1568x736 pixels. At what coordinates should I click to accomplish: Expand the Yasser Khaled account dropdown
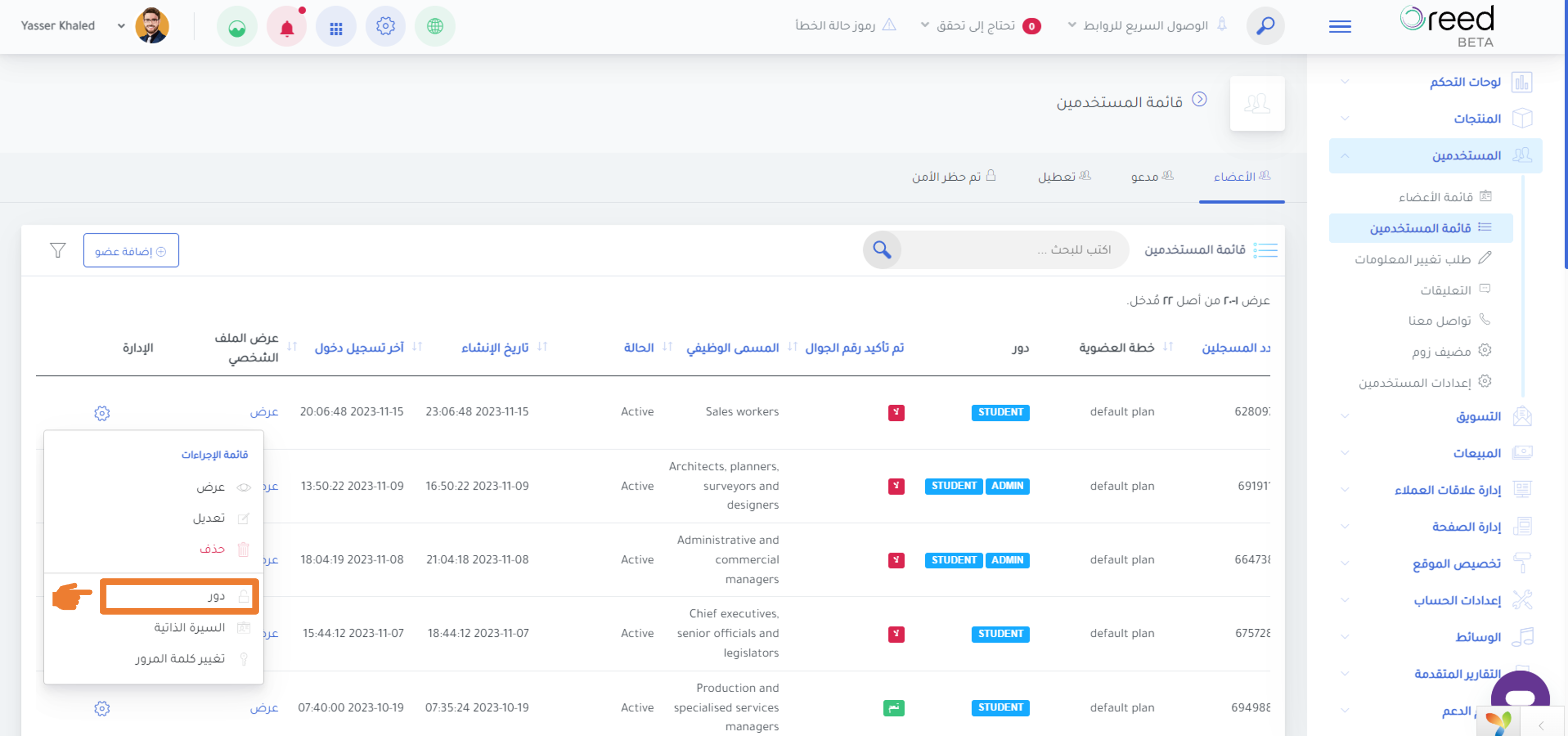coord(121,25)
